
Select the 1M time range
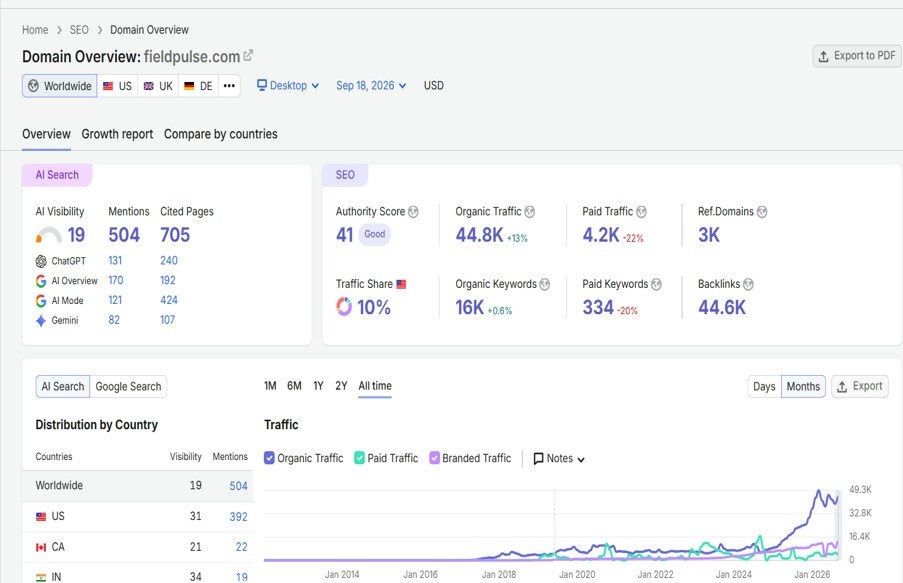pos(270,386)
